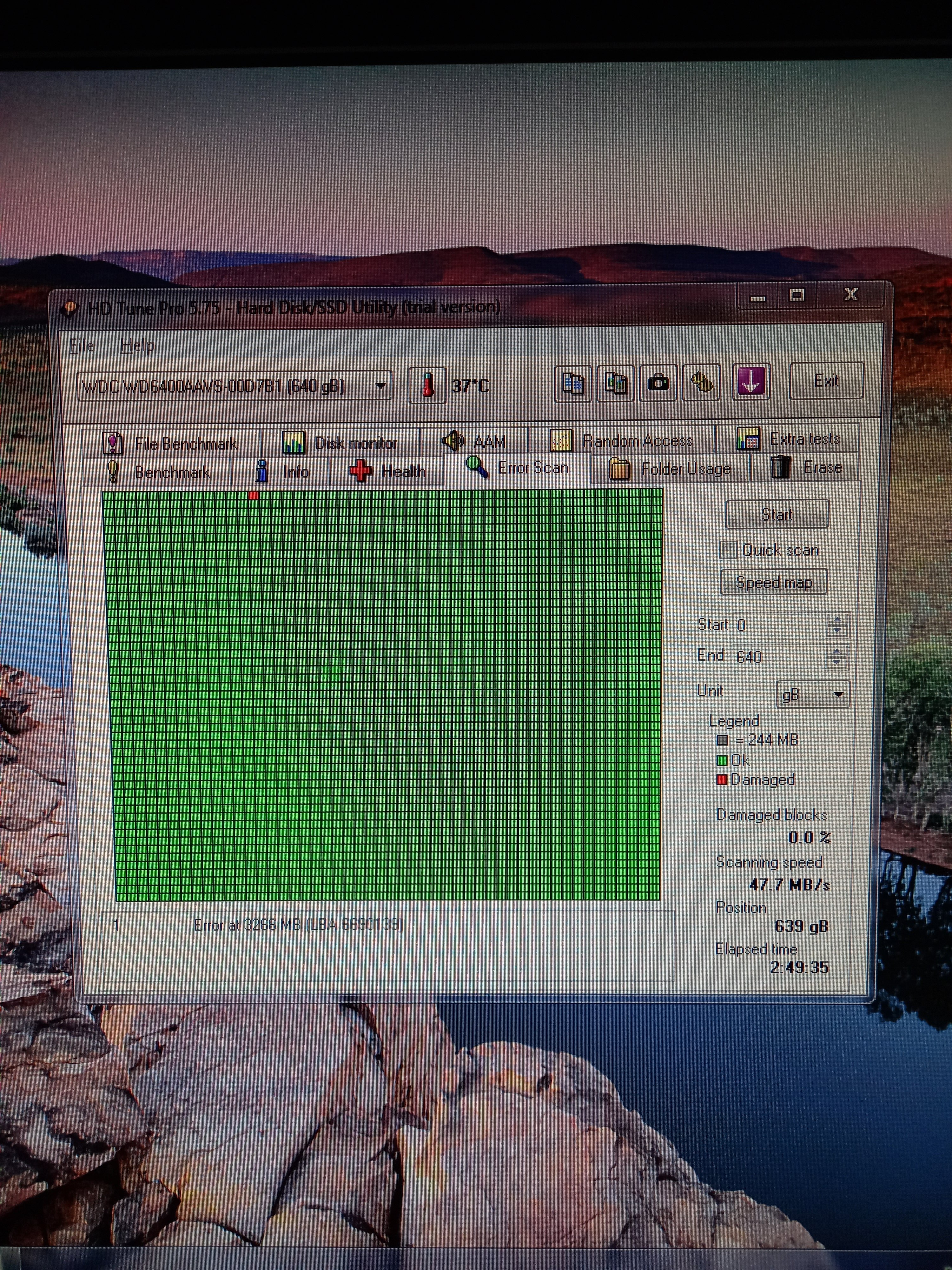Image resolution: width=952 pixels, height=1270 pixels.
Task: Click copy info to clipboard icon
Action: (573, 383)
